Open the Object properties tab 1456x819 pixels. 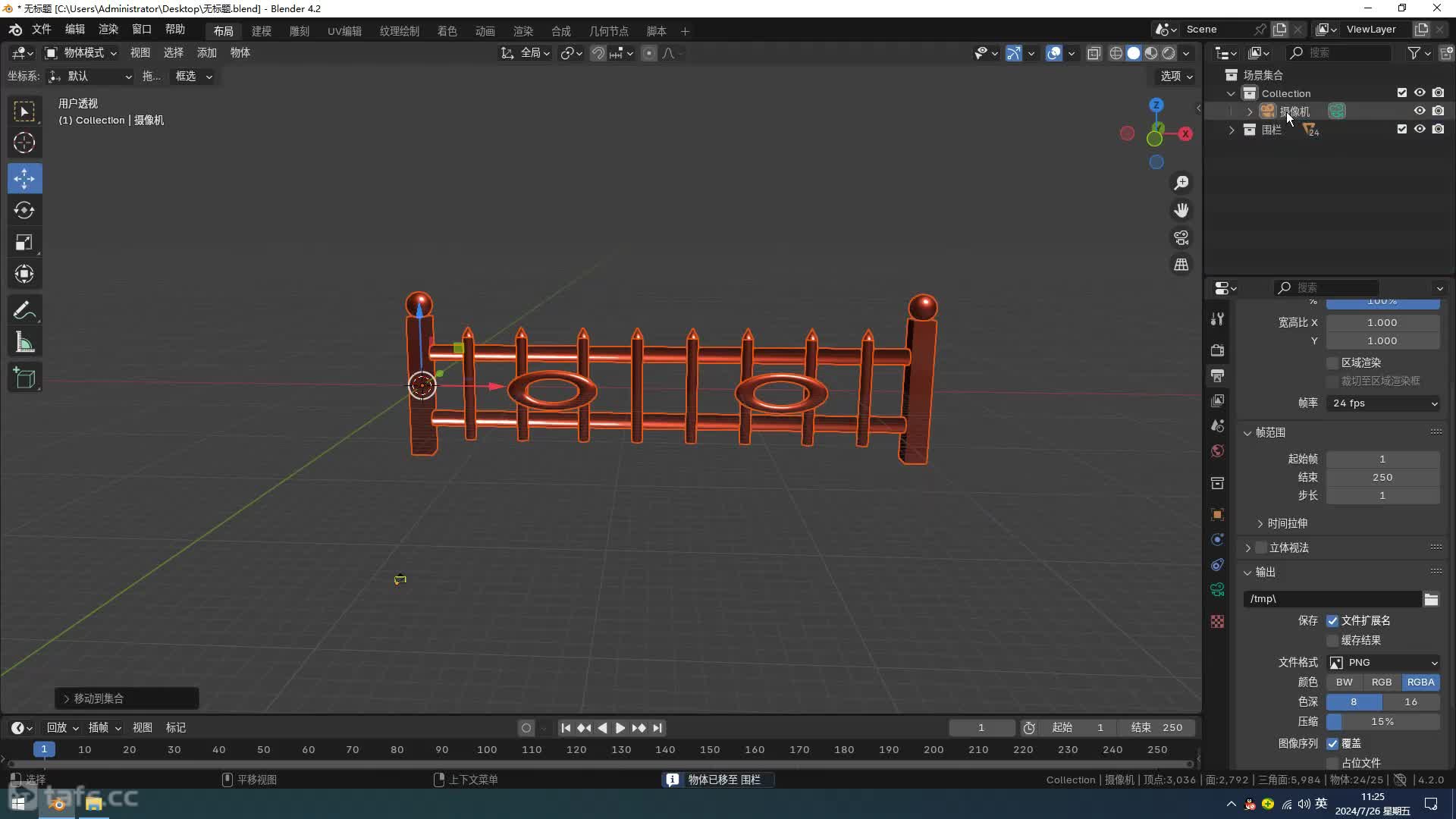click(x=1217, y=515)
